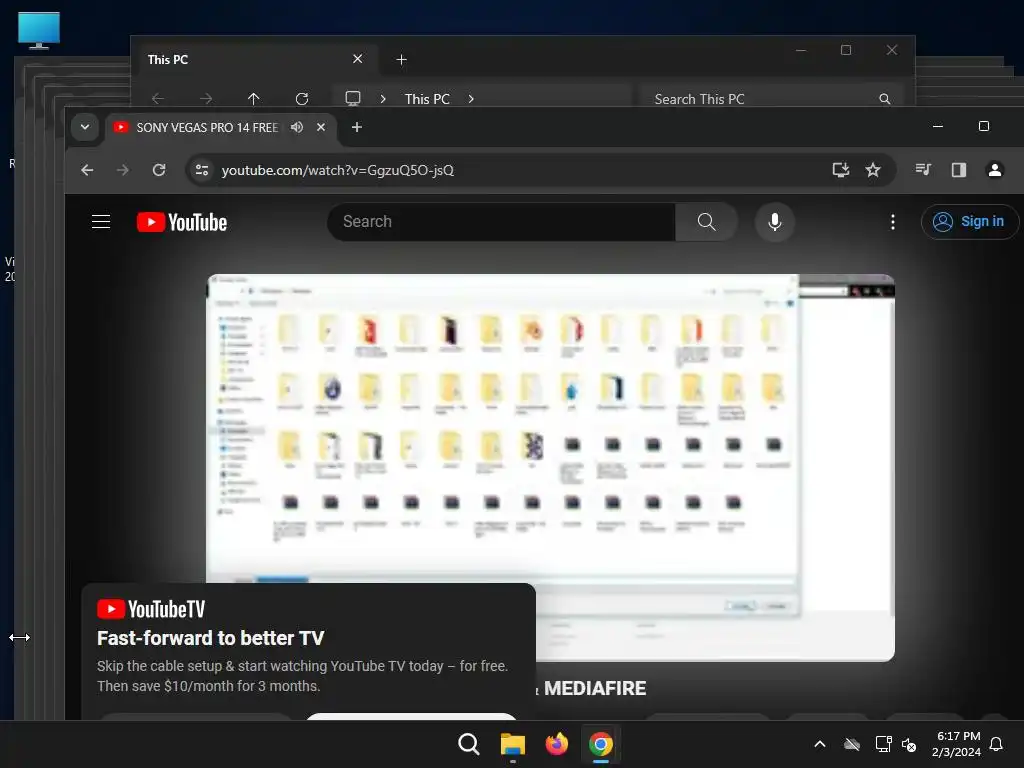Open File Explorer from taskbar
The width and height of the screenshot is (1024, 768).
click(x=513, y=744)
